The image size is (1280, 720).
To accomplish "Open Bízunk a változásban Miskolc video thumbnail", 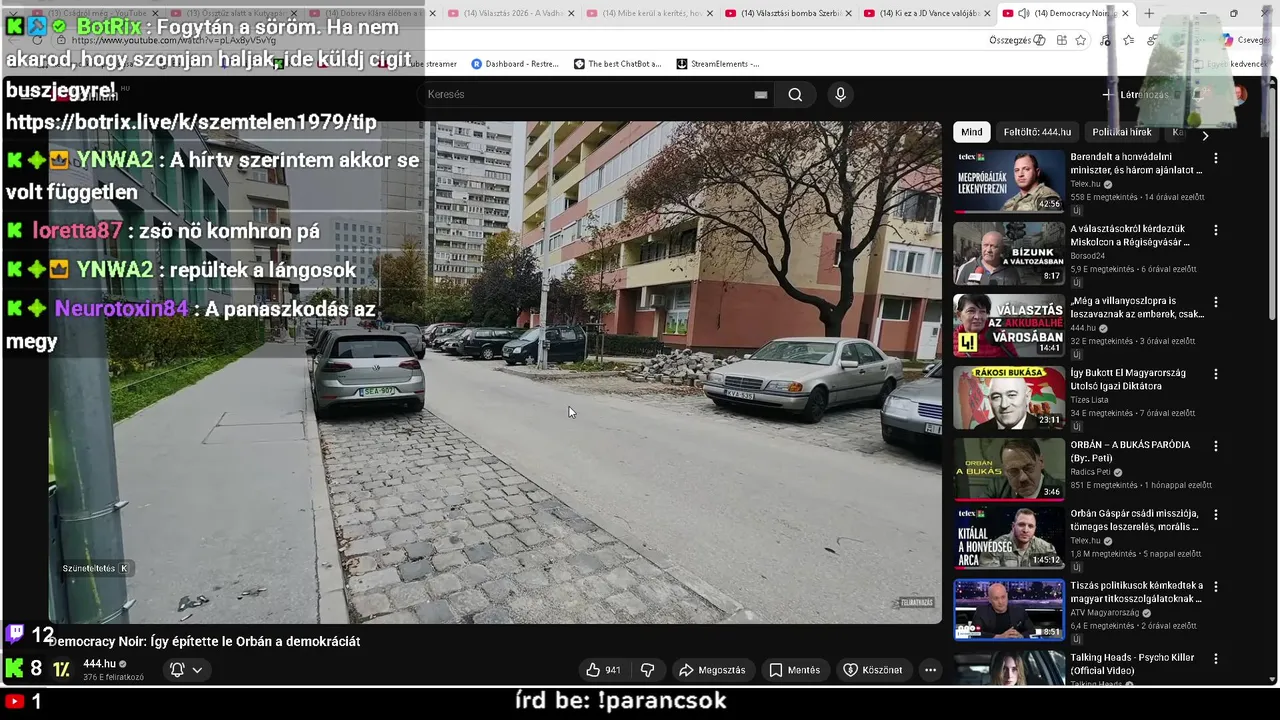I will (x=1009, y=253).
